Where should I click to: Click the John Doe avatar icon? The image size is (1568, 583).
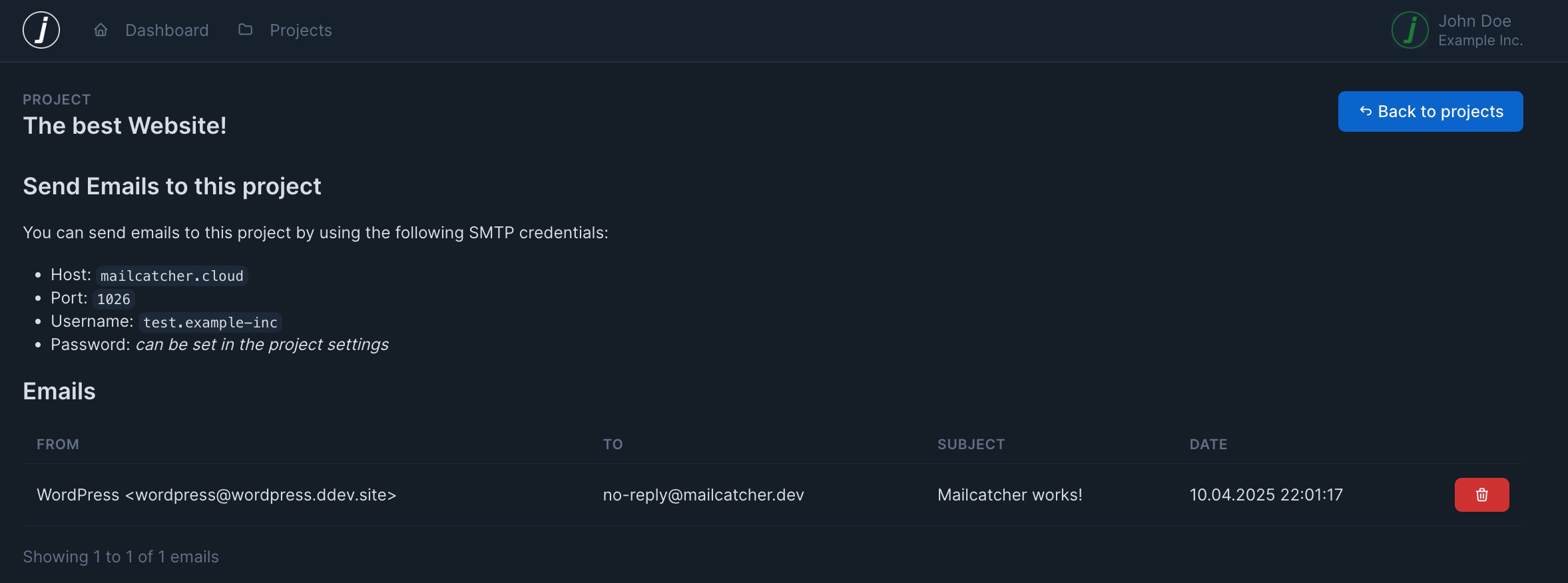coord(1410,30)
